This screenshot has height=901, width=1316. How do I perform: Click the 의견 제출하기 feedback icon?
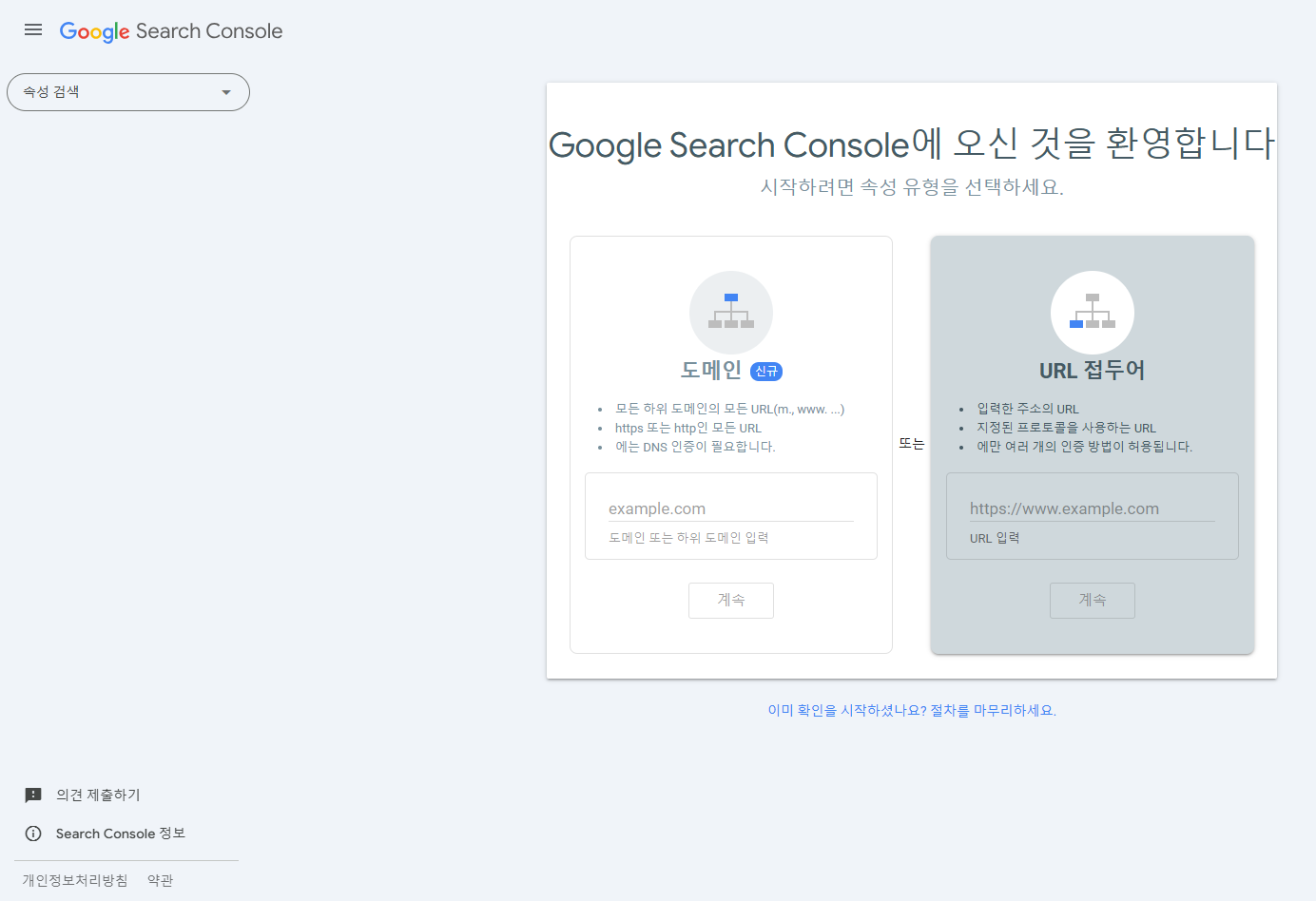tap(33, 796)
